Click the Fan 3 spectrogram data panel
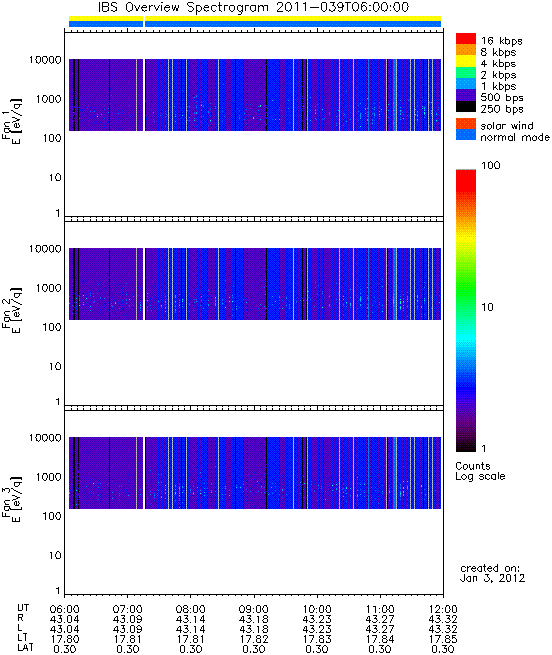The width and height of the screenshot is (552, 655). pyautogui.click(x=255, y=472)
